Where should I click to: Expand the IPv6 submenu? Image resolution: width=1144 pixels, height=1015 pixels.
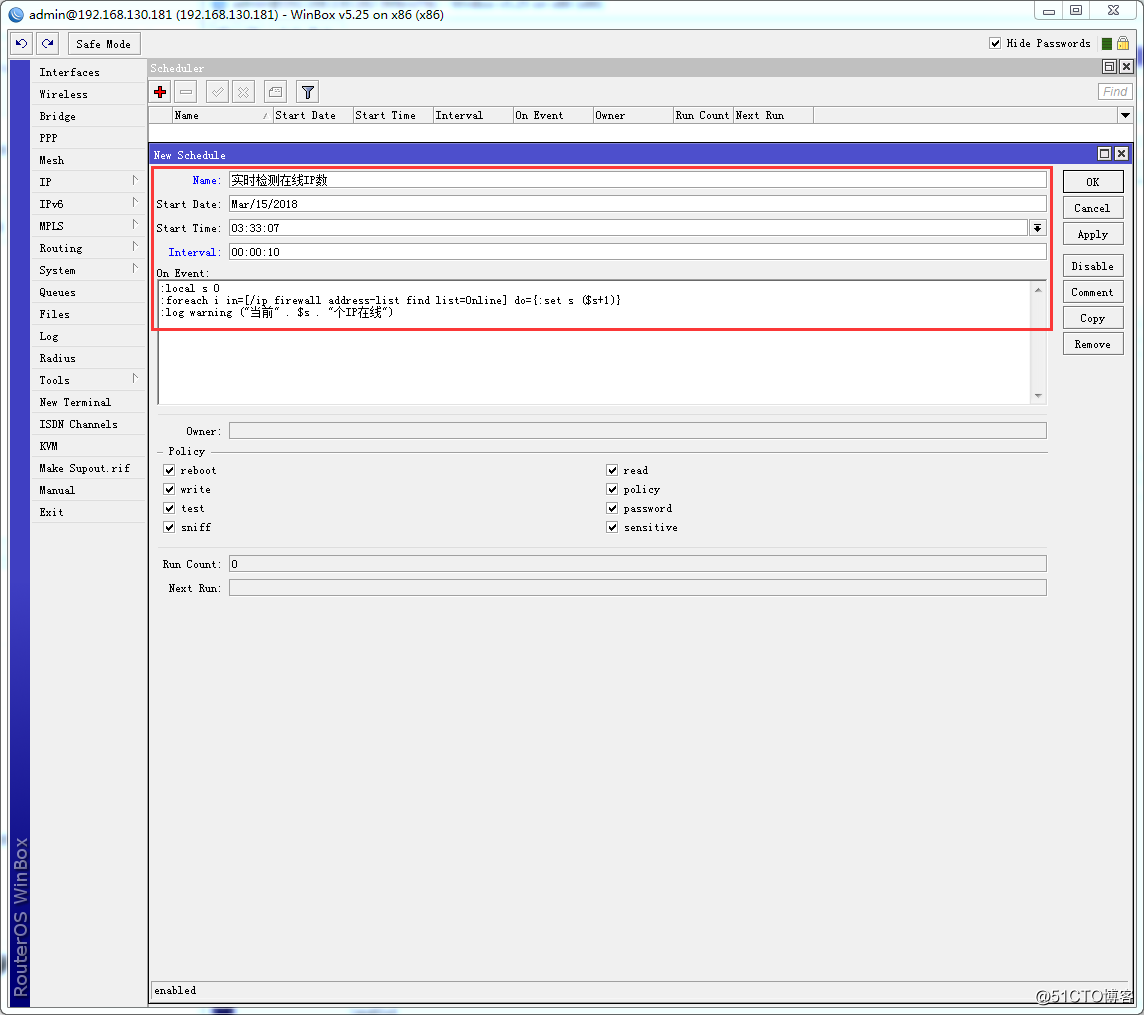point(135,202)
